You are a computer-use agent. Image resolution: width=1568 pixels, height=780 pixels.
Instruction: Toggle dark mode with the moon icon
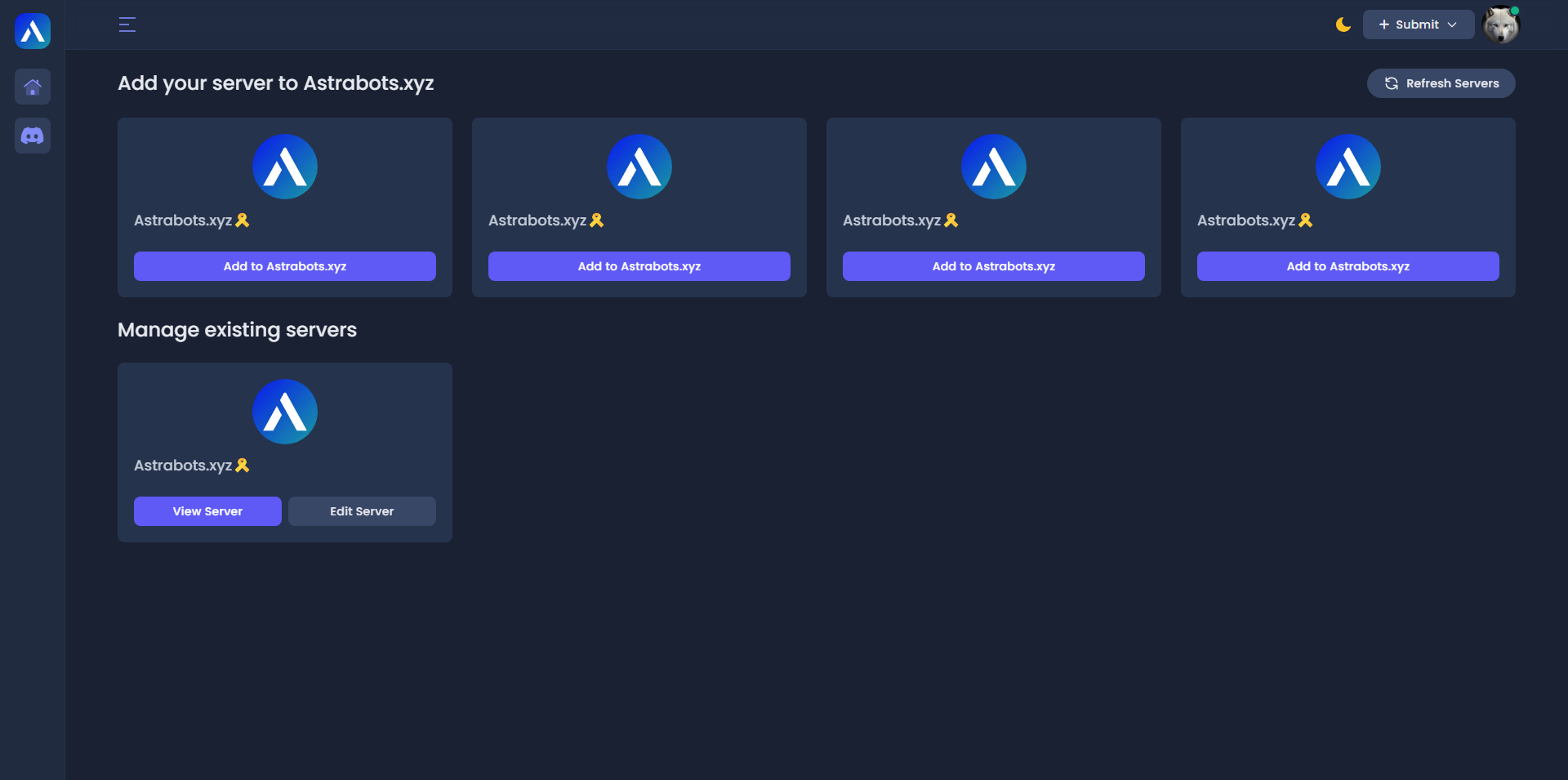pyautogui.click(x=1343, y=25)
